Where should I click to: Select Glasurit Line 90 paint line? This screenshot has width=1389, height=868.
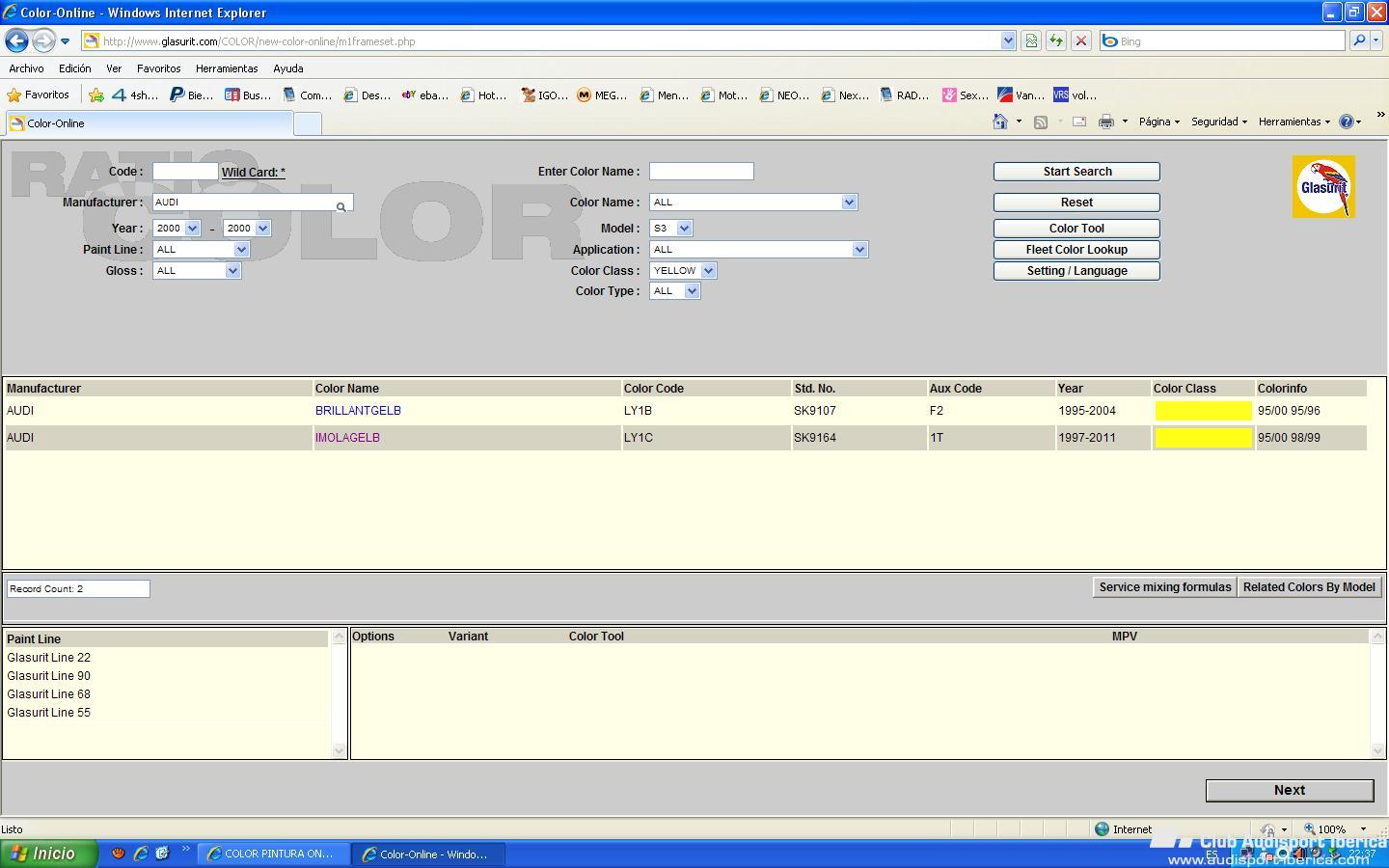[48, 676]
